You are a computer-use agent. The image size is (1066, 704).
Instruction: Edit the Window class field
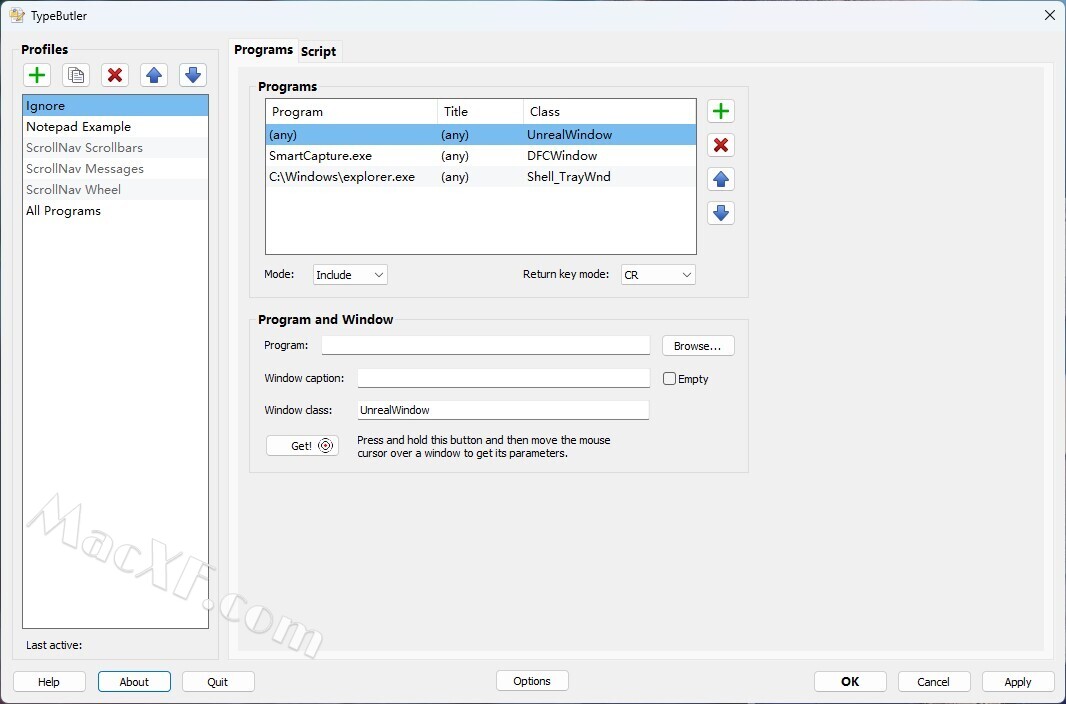click(x=504, y=410)
